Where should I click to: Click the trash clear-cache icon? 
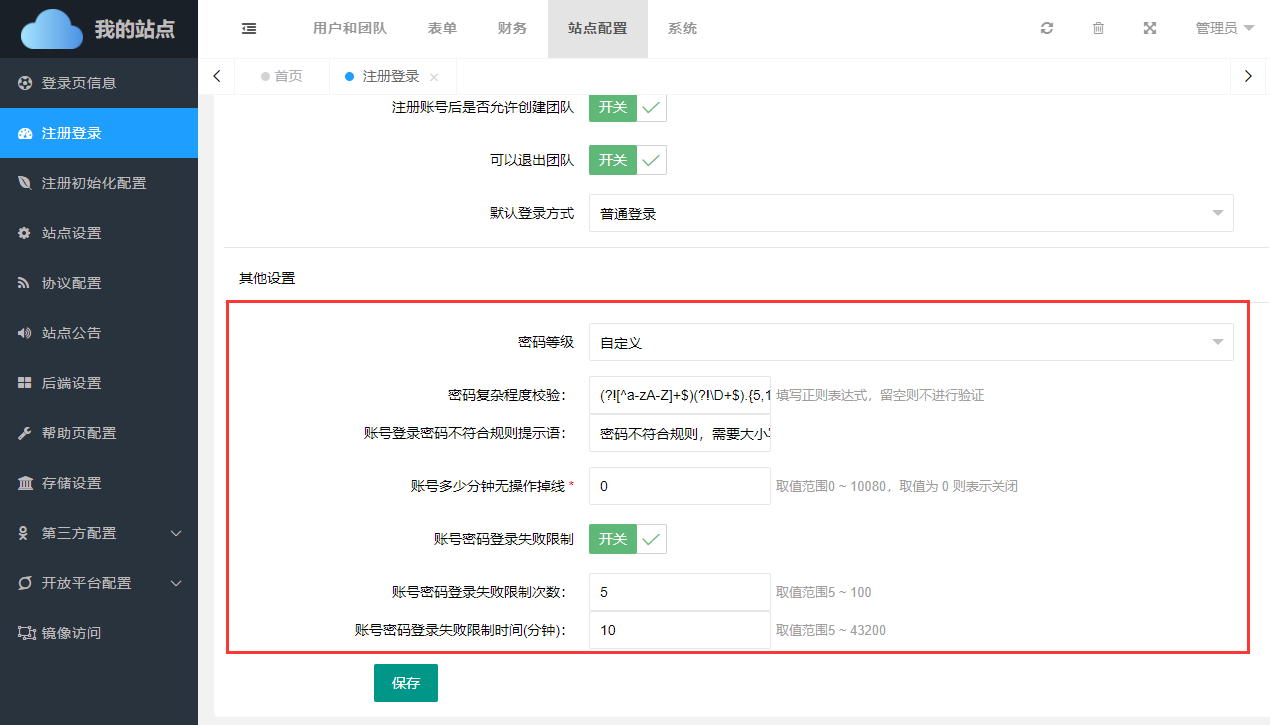point(1098,29)
